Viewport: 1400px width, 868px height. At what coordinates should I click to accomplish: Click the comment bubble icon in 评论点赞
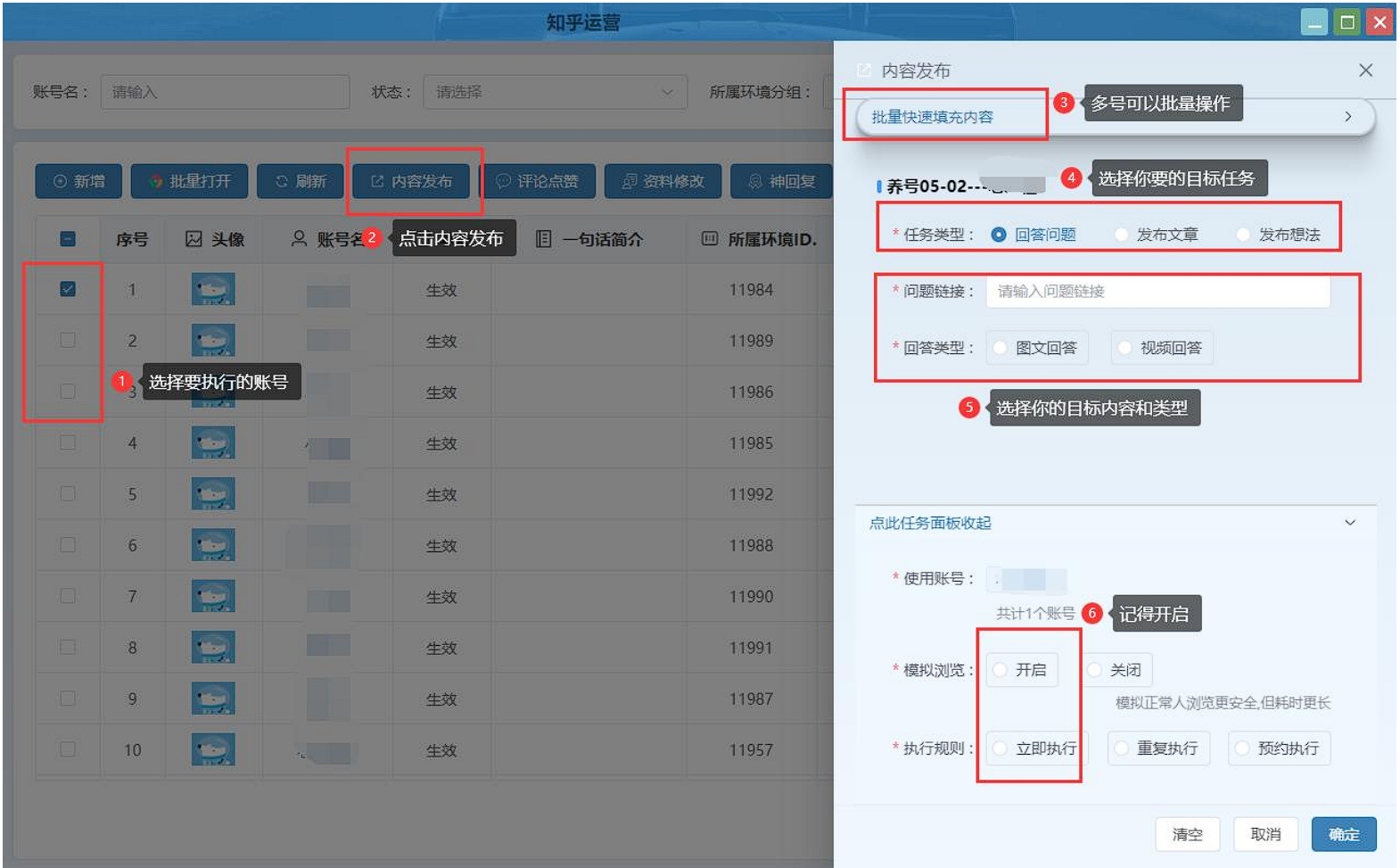click(503, 181)
